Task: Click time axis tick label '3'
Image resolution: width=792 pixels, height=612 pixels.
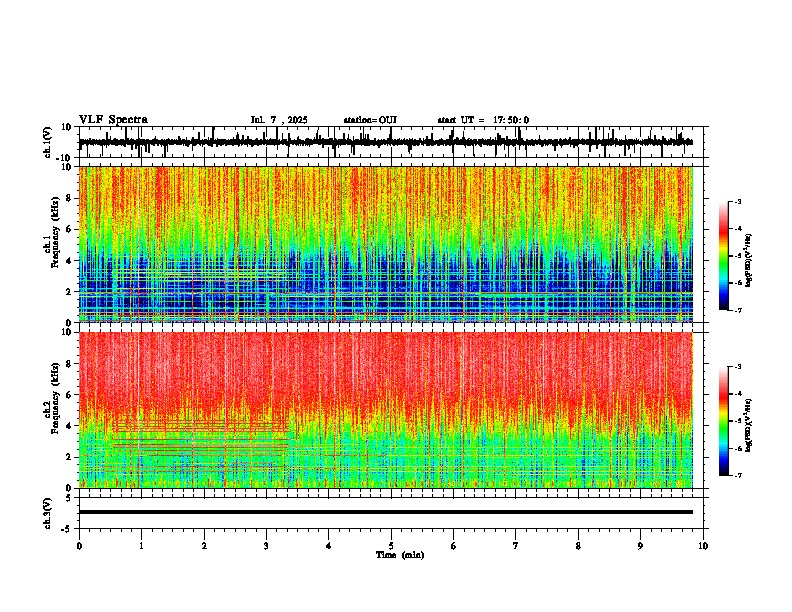Action: point(266,546)
